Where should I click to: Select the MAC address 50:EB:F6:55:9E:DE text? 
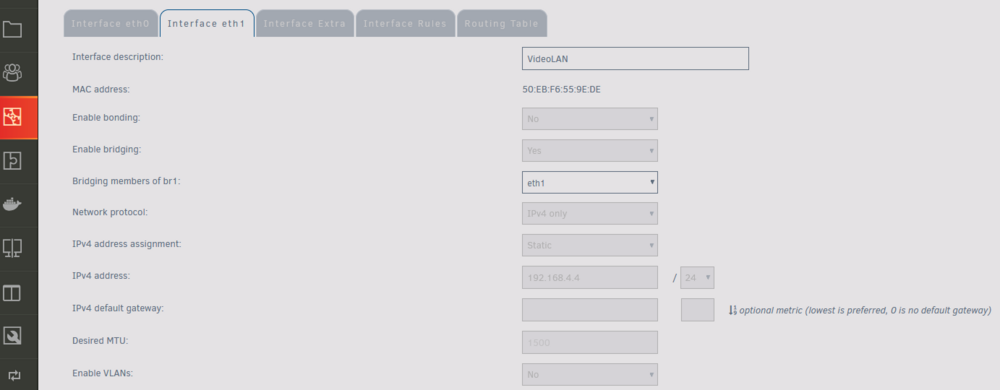561,89
